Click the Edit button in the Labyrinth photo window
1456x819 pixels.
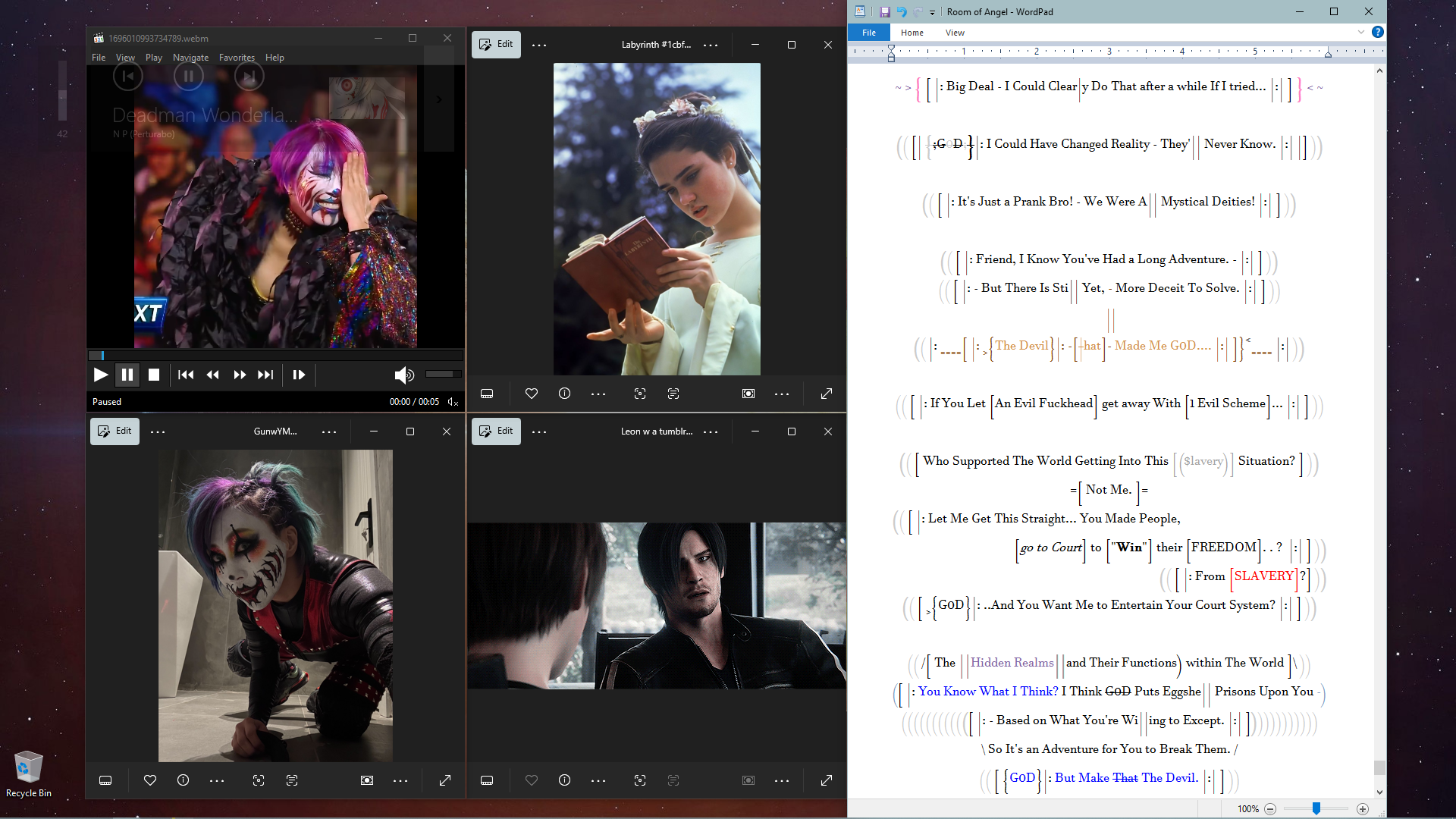pyautogui.click(x=496, y=45)
